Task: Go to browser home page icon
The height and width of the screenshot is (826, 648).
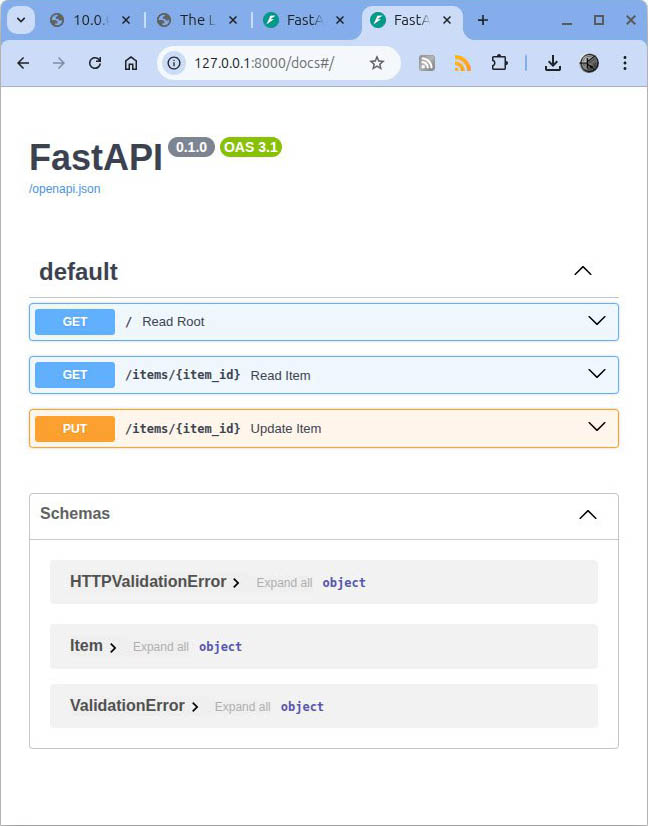Action: pyautogui.click(x=131, y=63)
